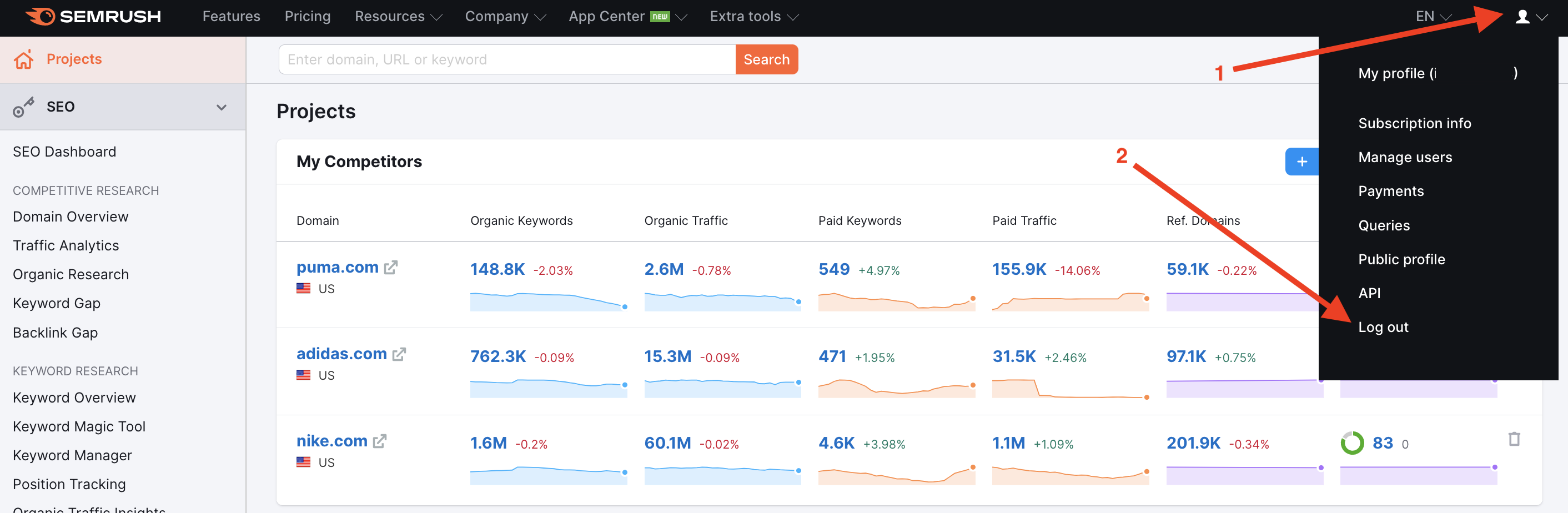Open Organic Research in sidebar

point(71,275)
